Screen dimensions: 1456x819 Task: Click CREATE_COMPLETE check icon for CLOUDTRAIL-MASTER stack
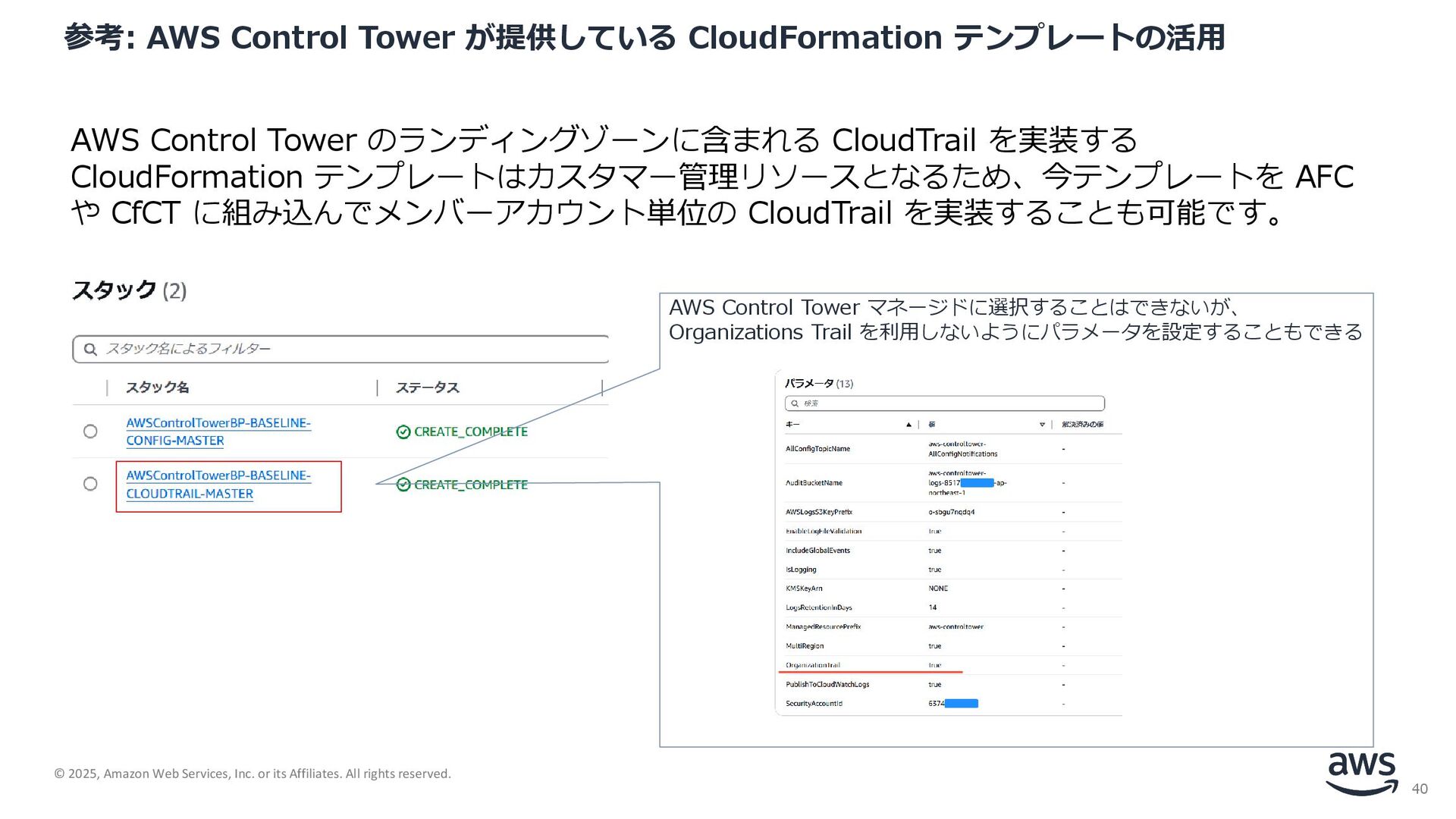[403, 485]
